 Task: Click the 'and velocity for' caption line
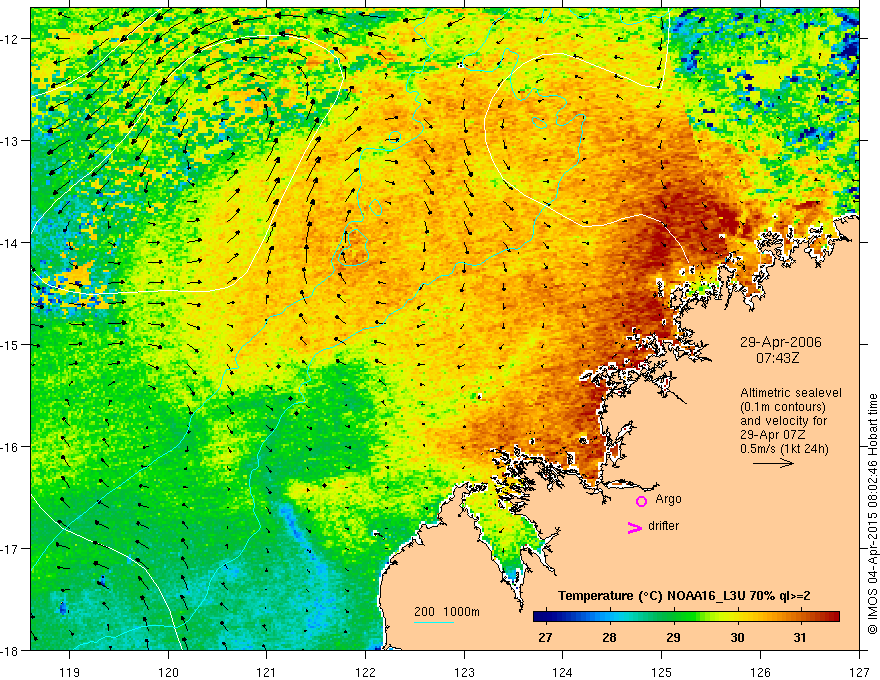[x=783, y=421]
